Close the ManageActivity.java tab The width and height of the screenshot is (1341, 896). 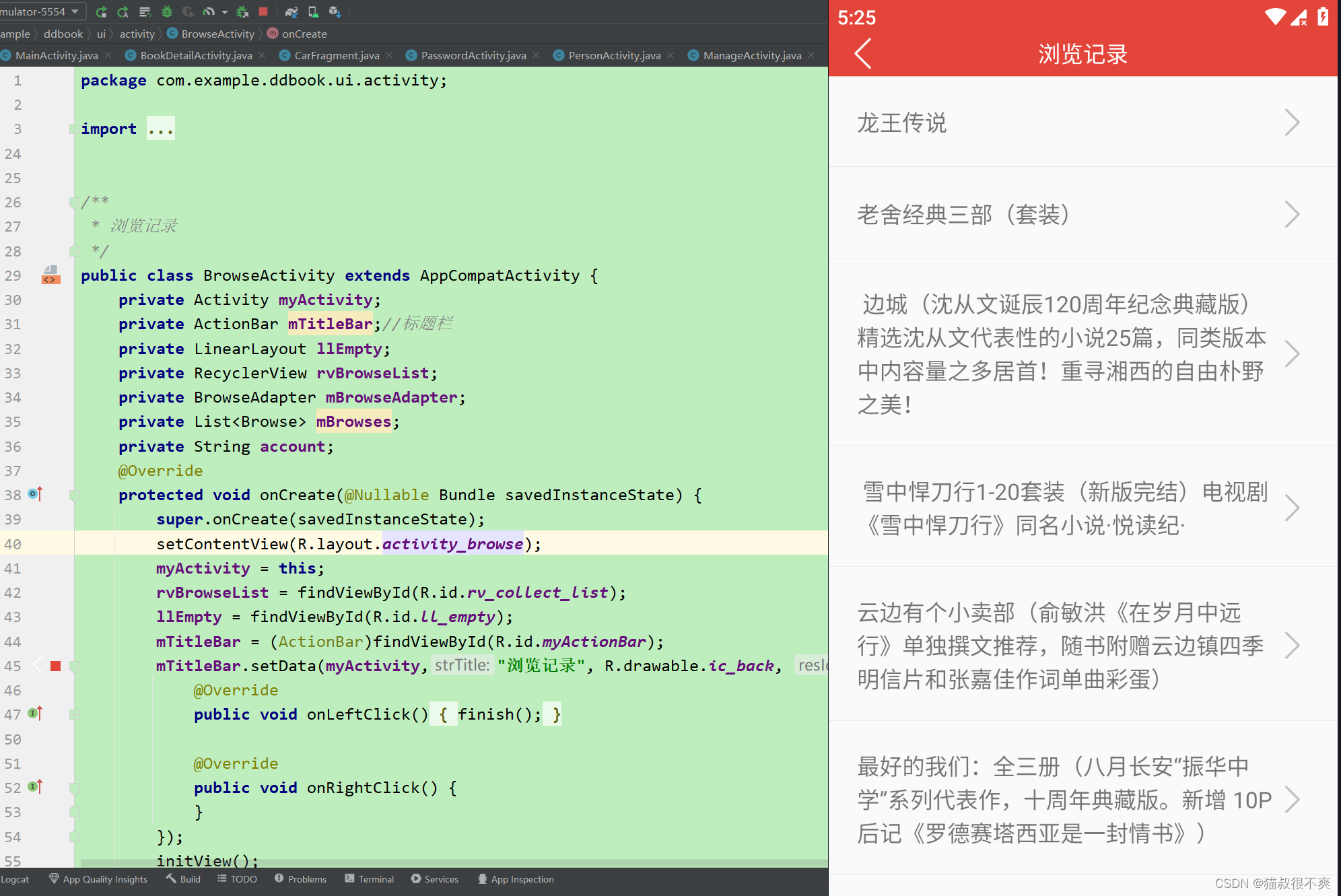pyautogui.click(x=811, y=55)
